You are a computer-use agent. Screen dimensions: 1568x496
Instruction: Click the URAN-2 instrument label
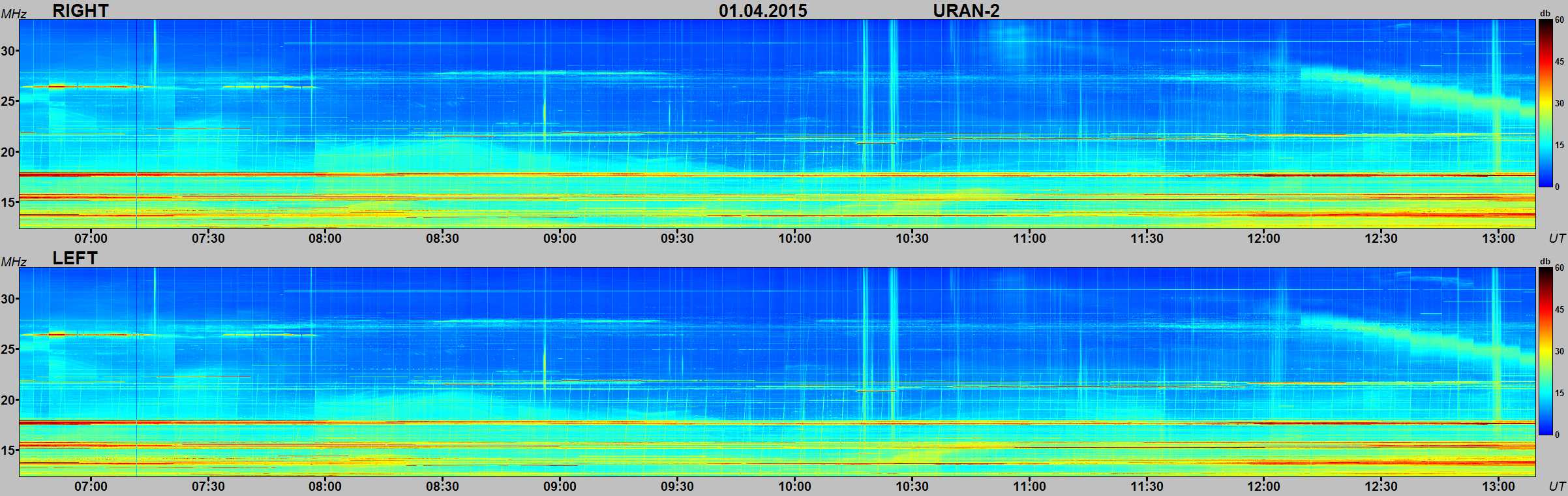(966, 10)
